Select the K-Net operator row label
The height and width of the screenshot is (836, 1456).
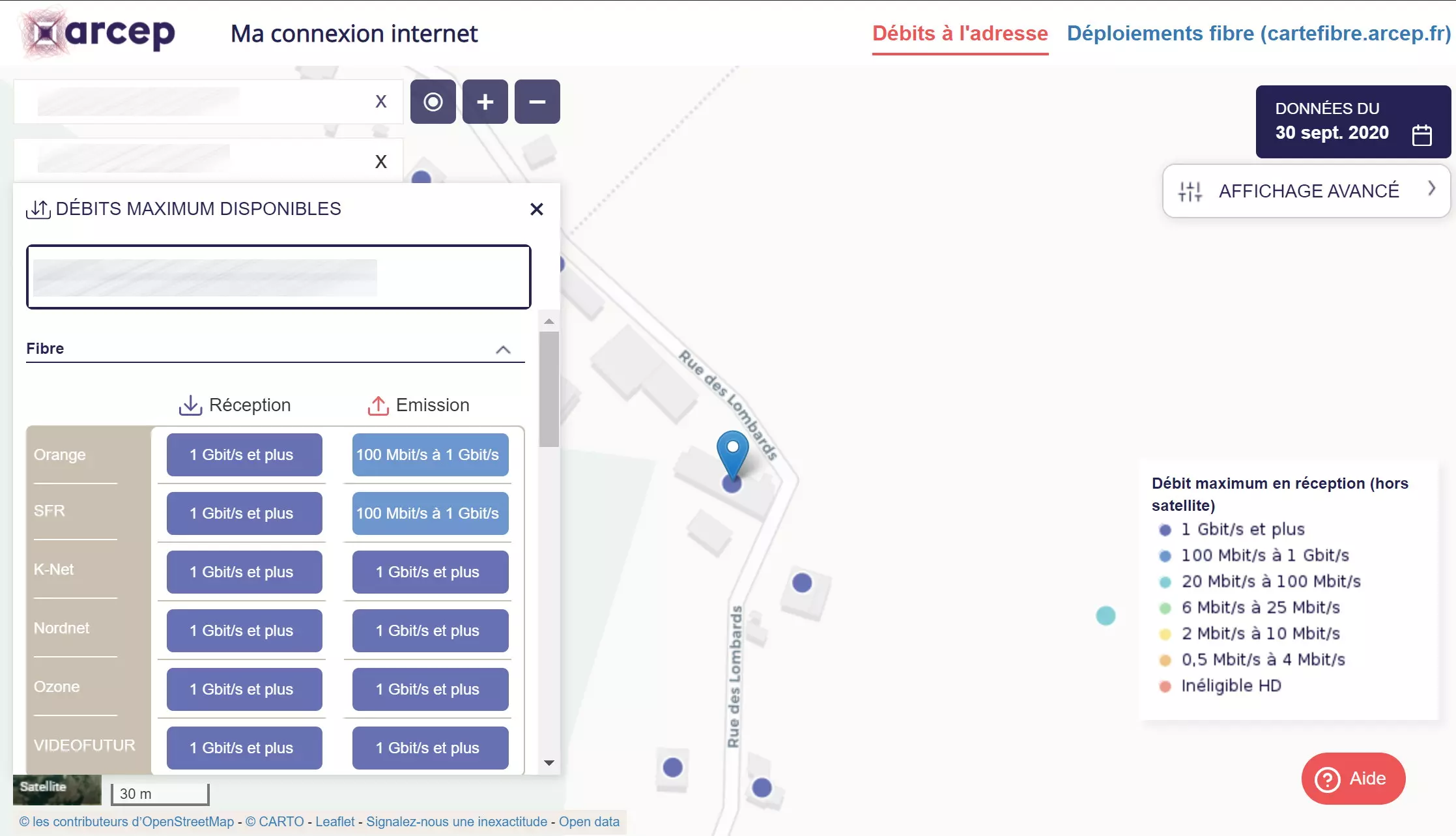click(53, 569)
